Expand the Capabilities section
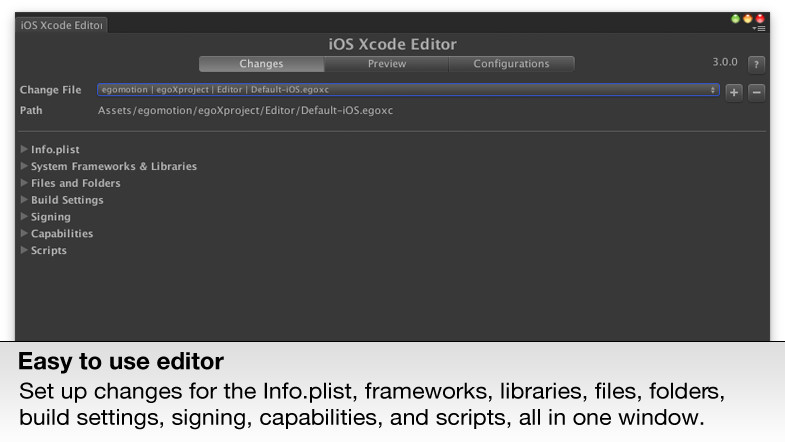785x442 pixels. [24, 233]
